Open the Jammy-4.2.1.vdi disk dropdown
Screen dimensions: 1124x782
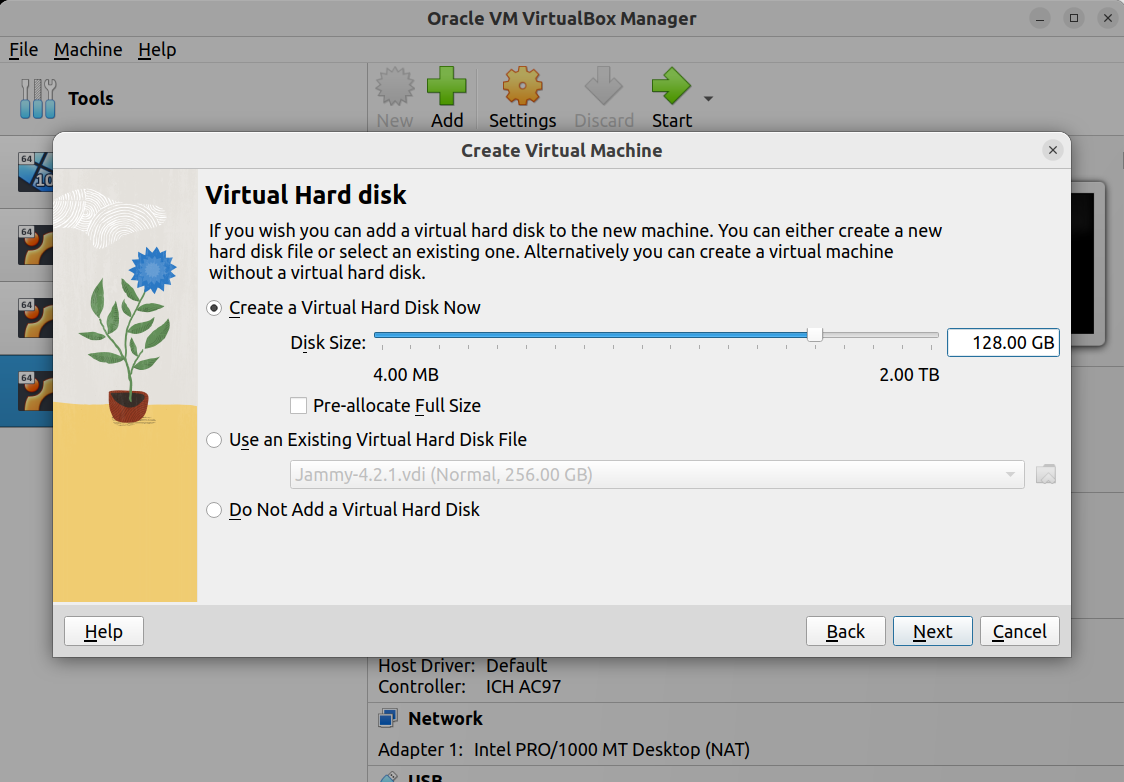coord(657,475)
